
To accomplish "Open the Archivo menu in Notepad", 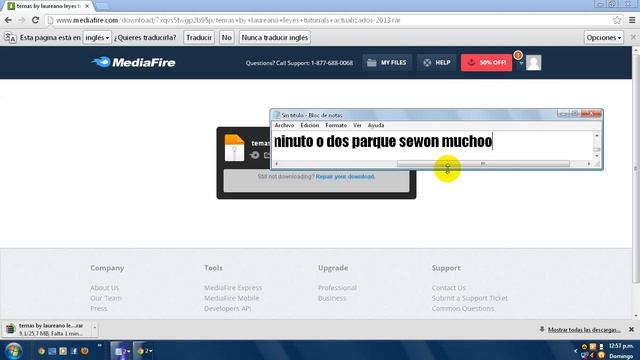I will (x=284, y=125).
